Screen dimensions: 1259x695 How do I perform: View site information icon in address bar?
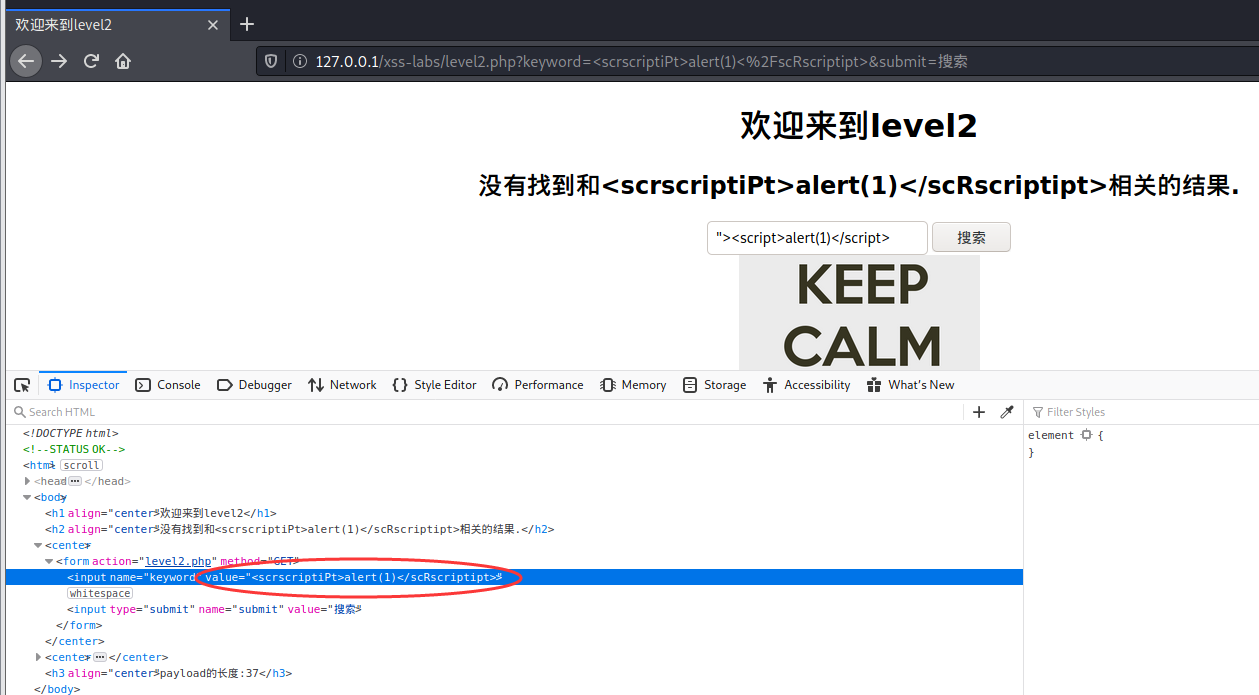coord(299,61)
